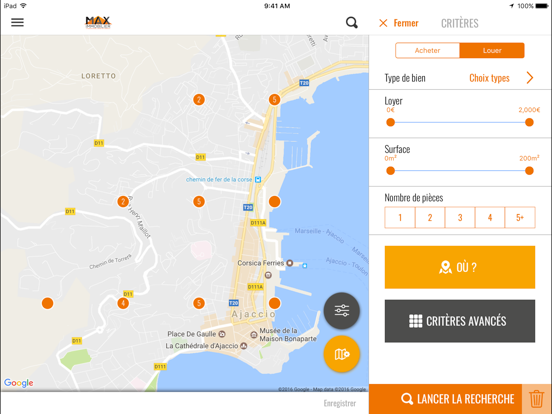Open the cluster marker 2 by Maillot road
Screen dimensions: 552x414
tap(123, 202)
